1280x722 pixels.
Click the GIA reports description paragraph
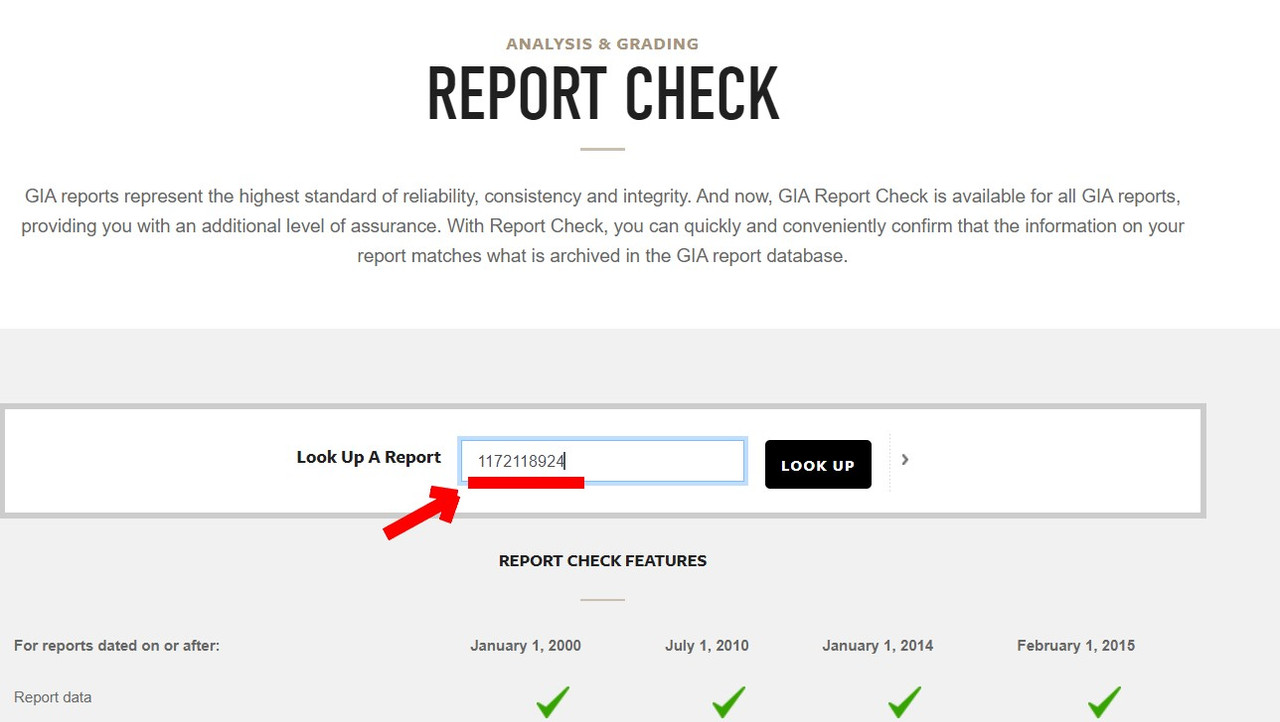click(603, 226)
